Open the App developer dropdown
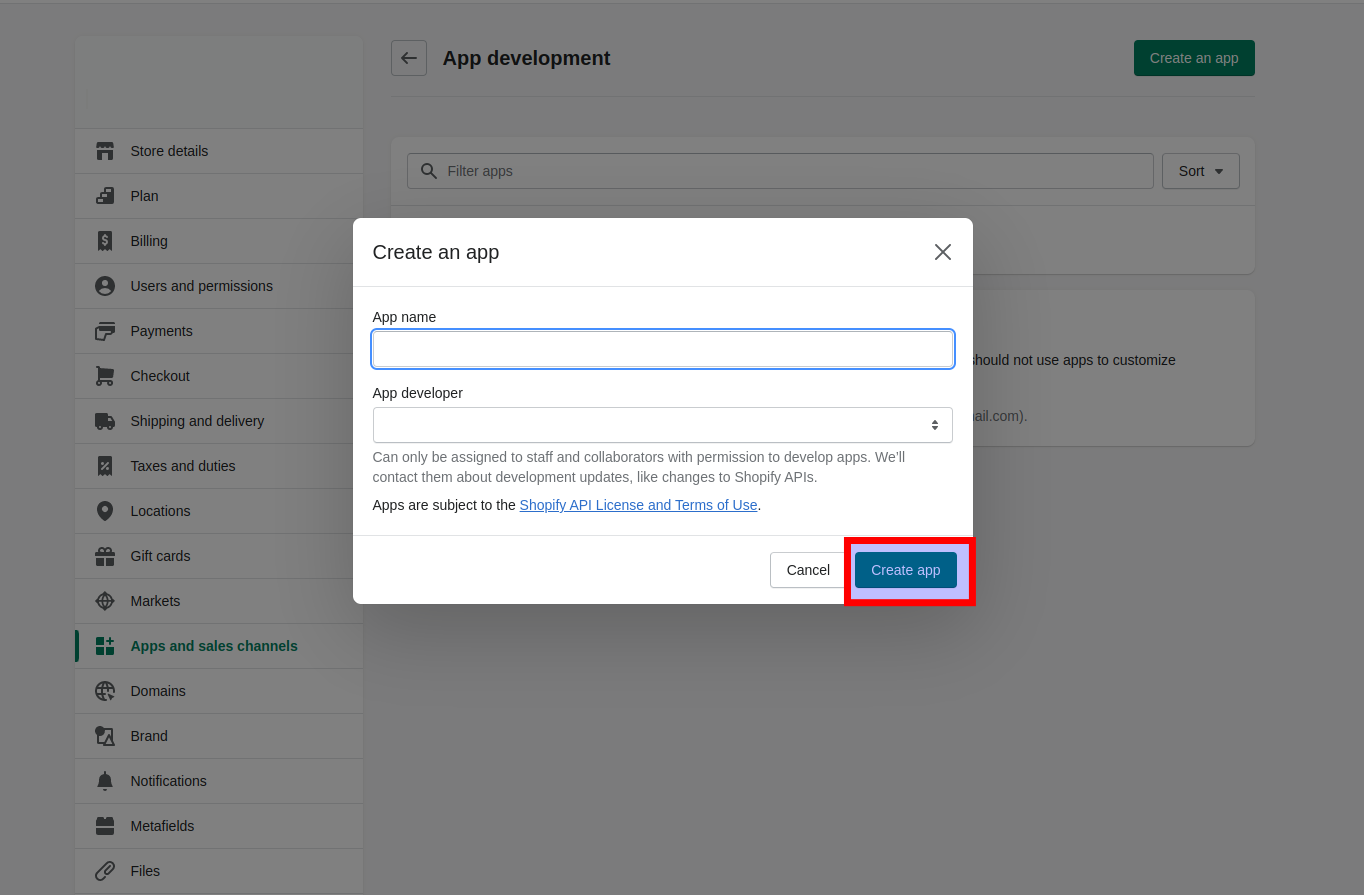This screenshot has height=895, width=1364. (662, 425)
